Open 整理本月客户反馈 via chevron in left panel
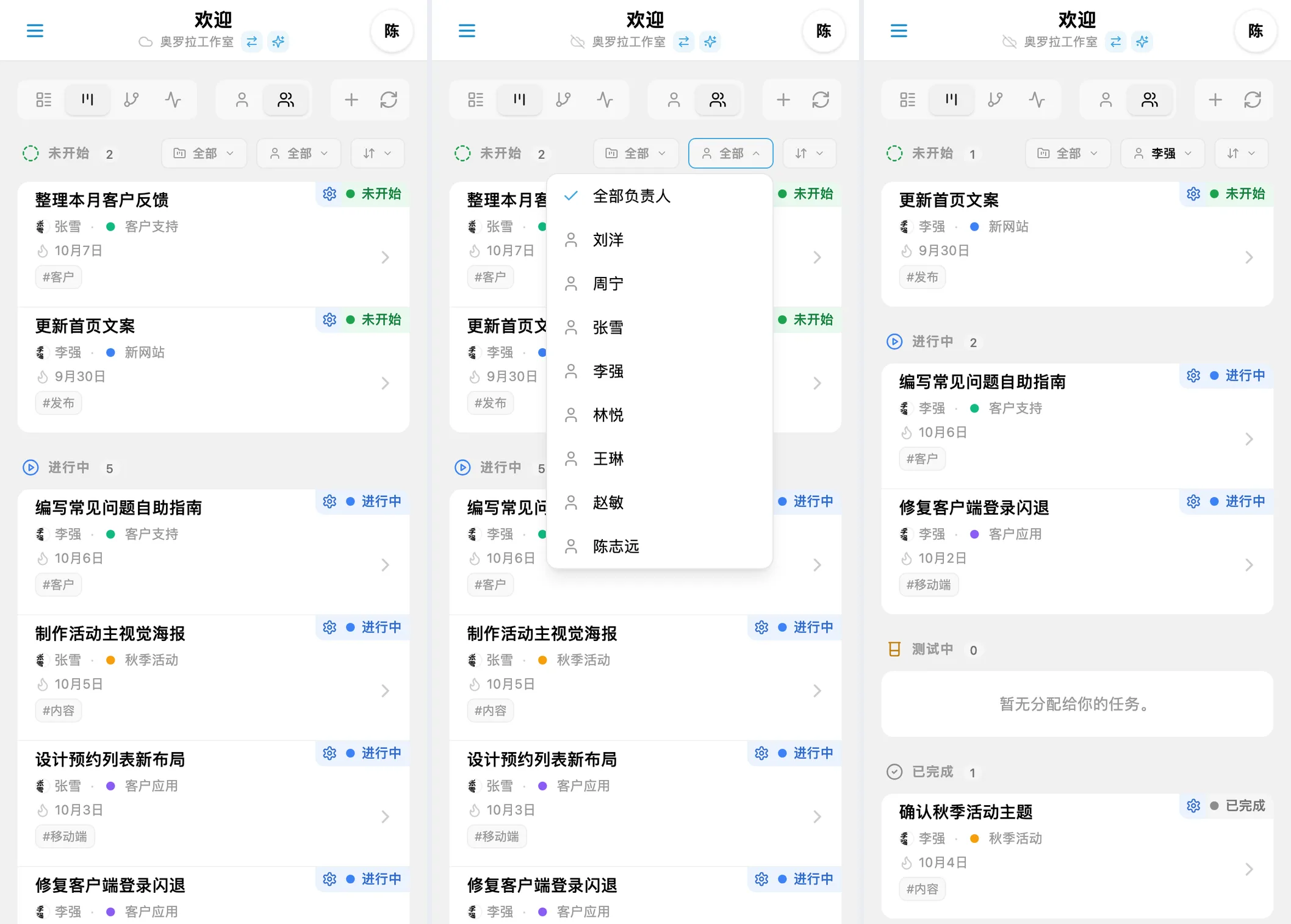1291x924 pixels. 385,257
